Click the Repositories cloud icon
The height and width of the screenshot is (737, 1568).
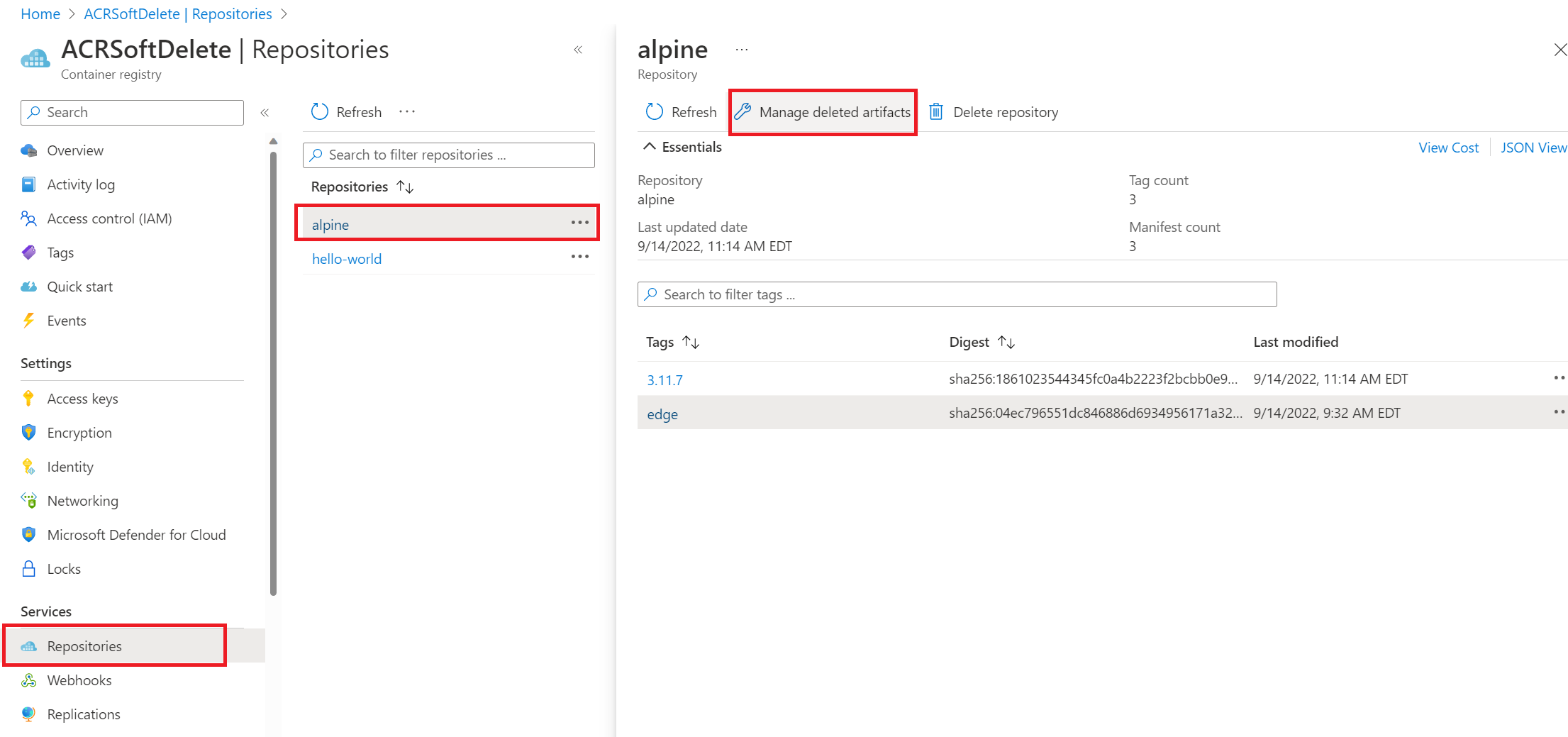[x=28, y=646]
